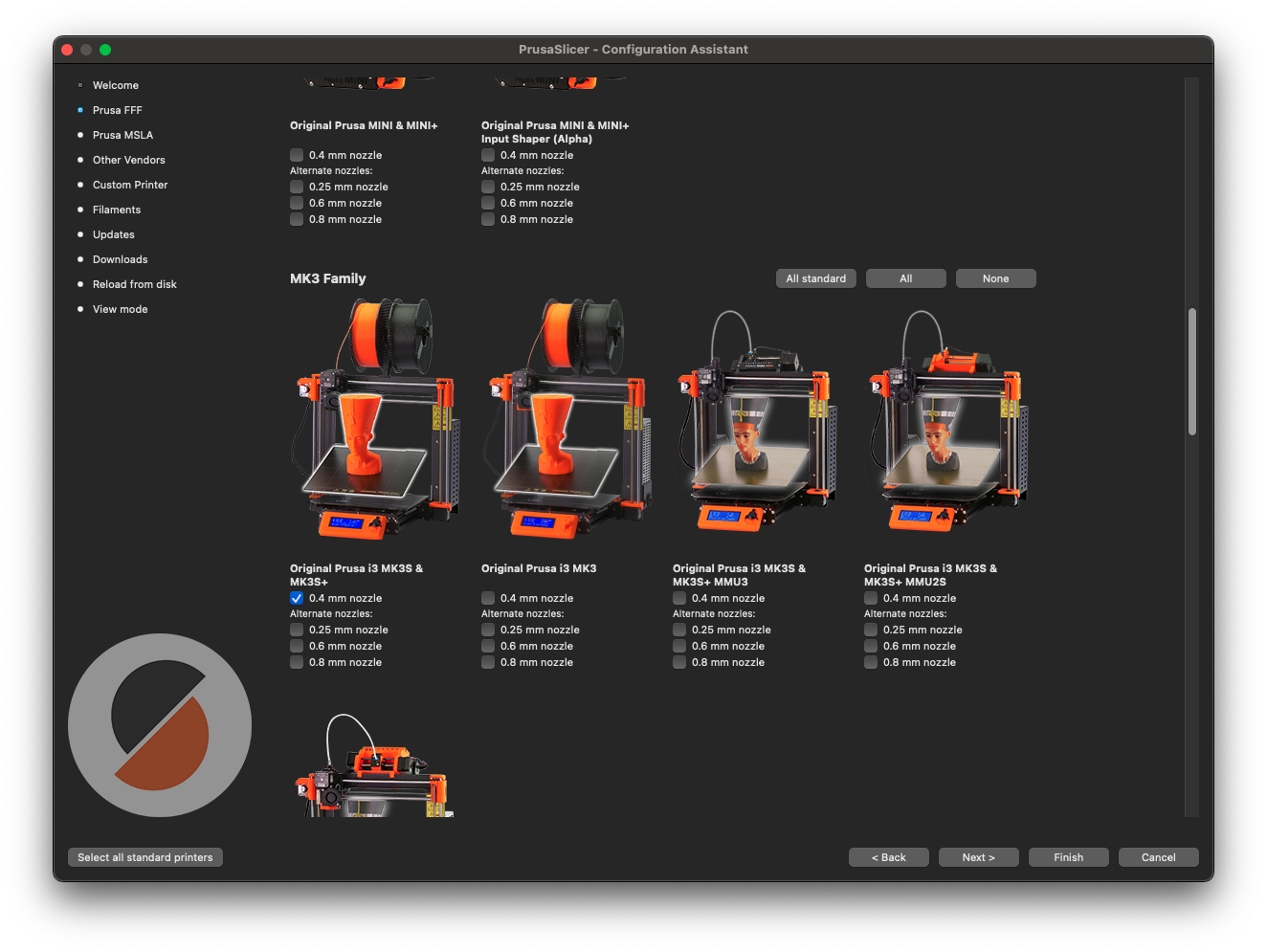This screenshot has width=1267, height=952.
Task: Check 0.6 mm nozzle for MK3S+ MMU2S
Action: [x=871, y=646]
